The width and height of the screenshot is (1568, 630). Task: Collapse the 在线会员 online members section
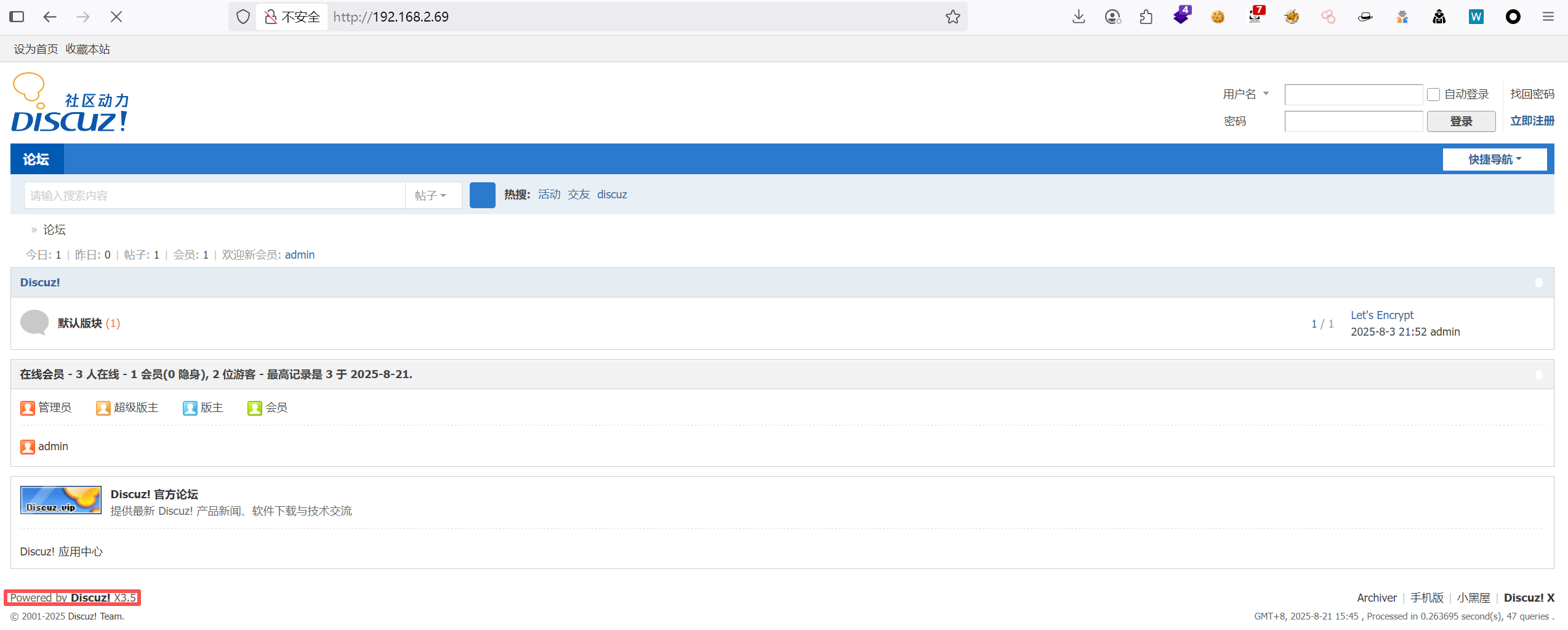pos(1538,374)
